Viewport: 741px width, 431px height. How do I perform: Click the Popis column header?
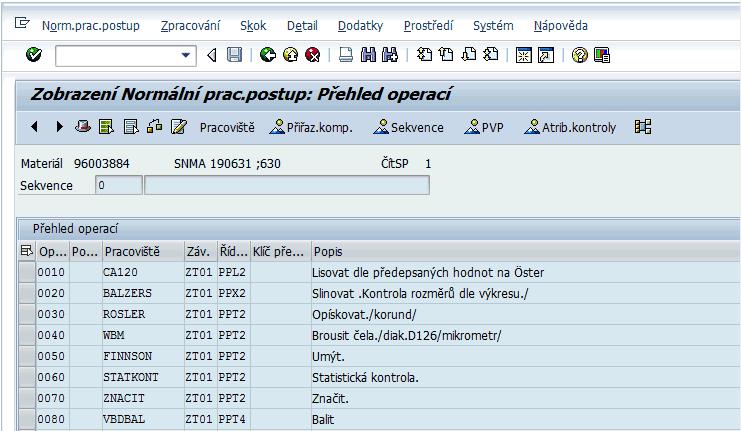525,251
